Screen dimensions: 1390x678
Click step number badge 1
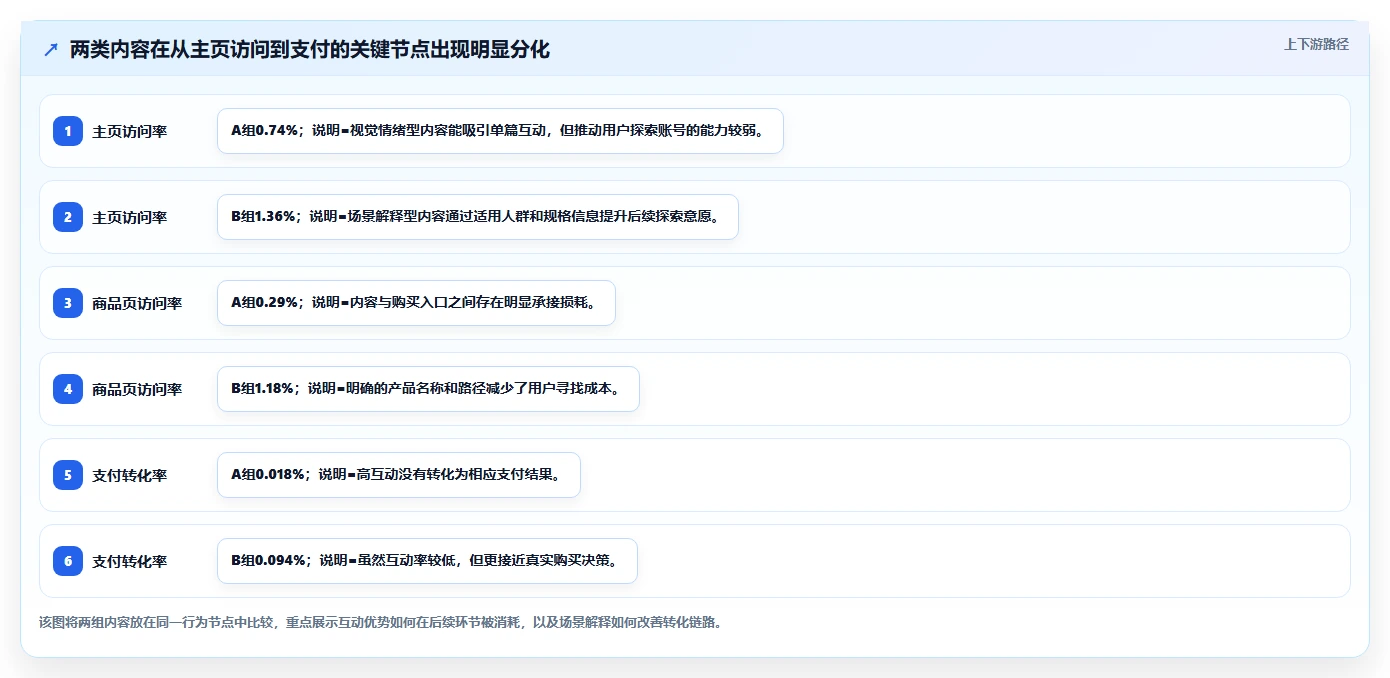coord(68,131)
